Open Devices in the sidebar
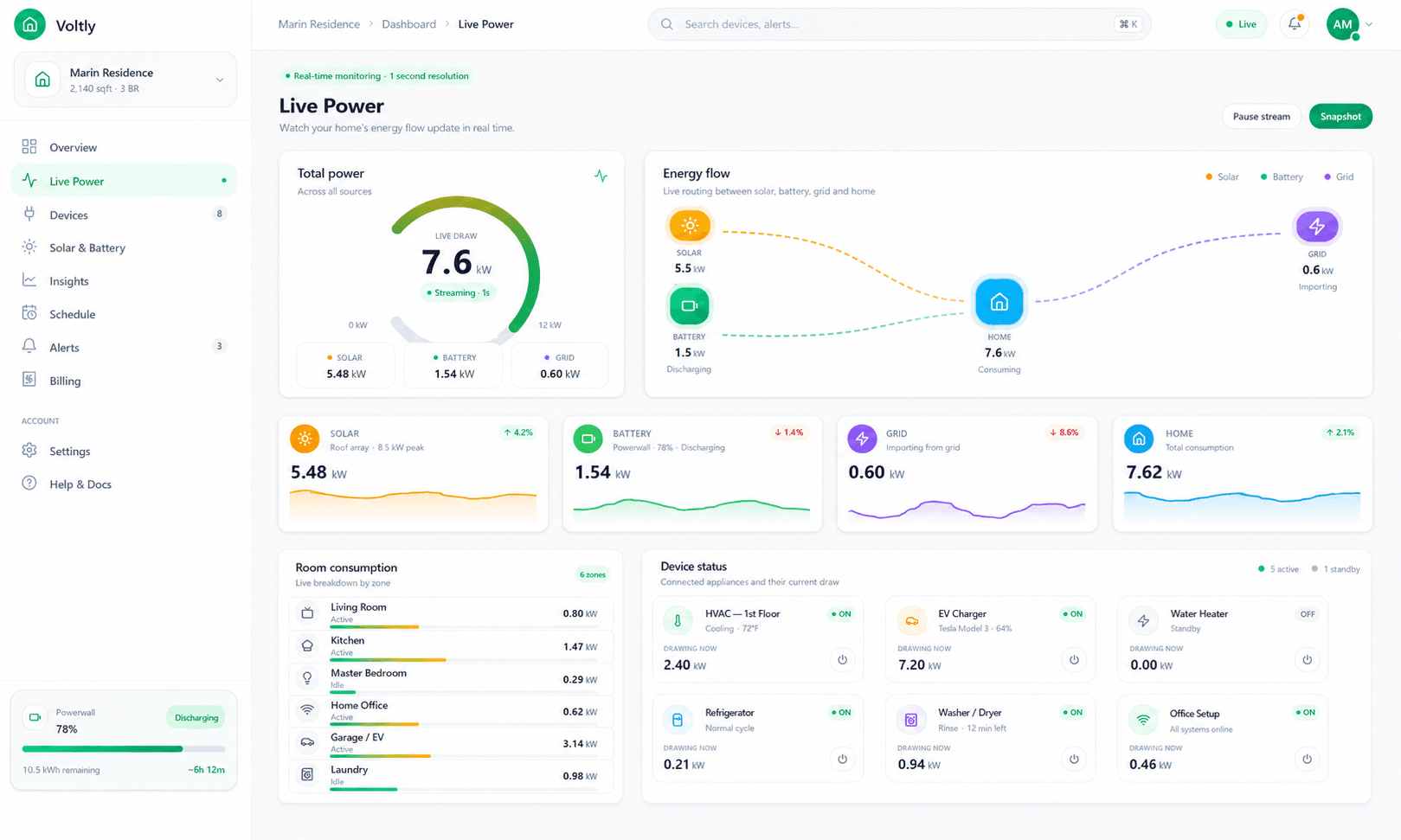This screenshot has width=1401, height=840. point(124,215)
